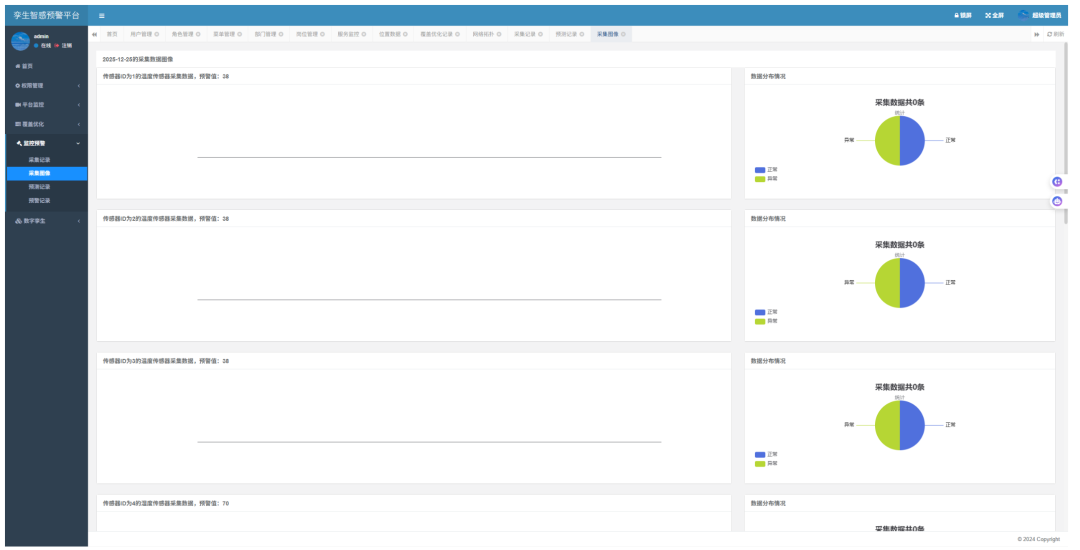
Task: Click the blue slice of sensor 3 pie
Action: 912,425
